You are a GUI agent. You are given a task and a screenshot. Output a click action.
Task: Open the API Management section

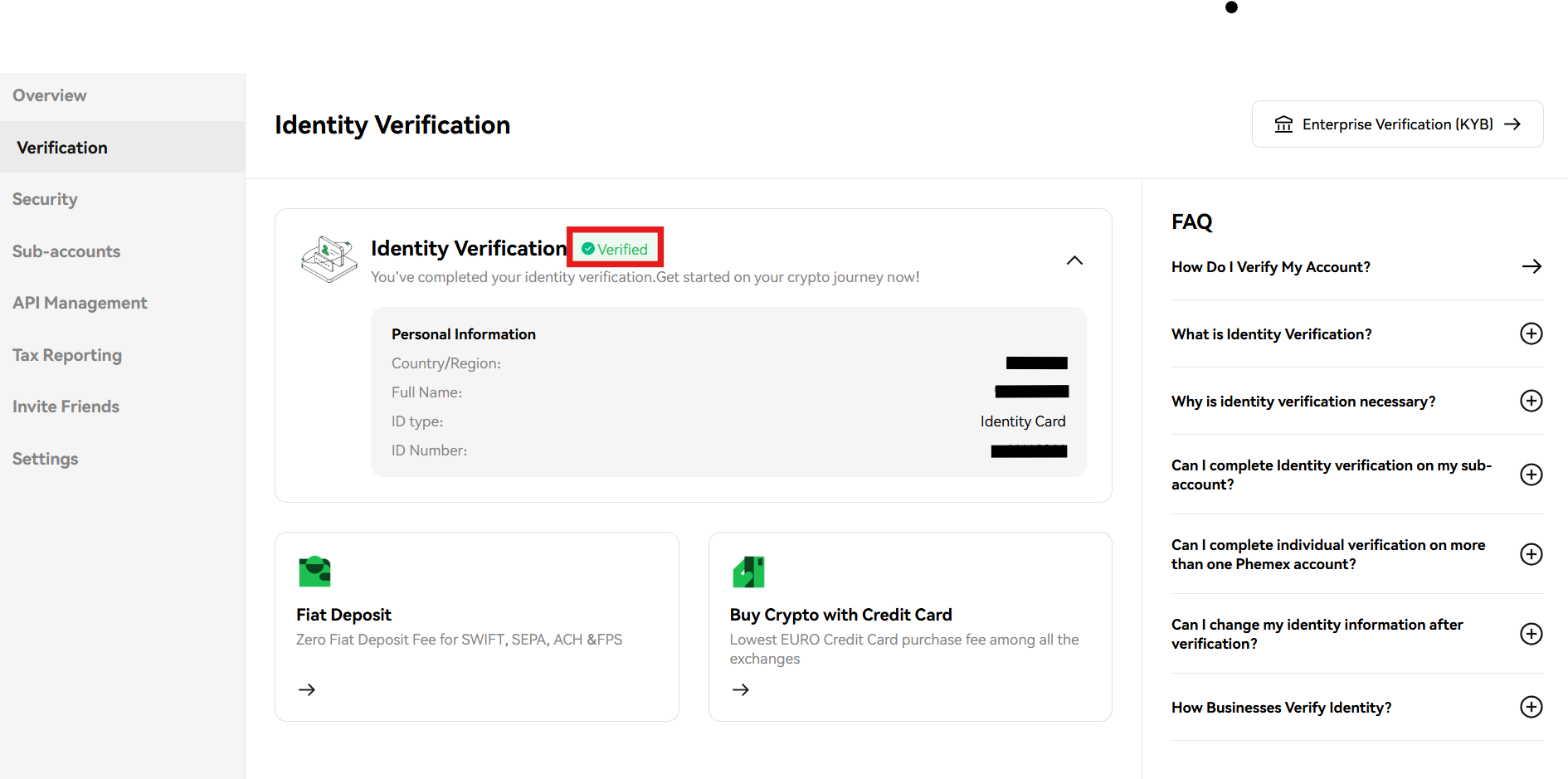point(80,303)
